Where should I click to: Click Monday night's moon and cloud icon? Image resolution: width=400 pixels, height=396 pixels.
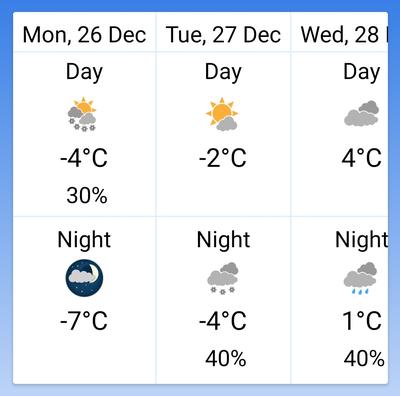(84, 278)
